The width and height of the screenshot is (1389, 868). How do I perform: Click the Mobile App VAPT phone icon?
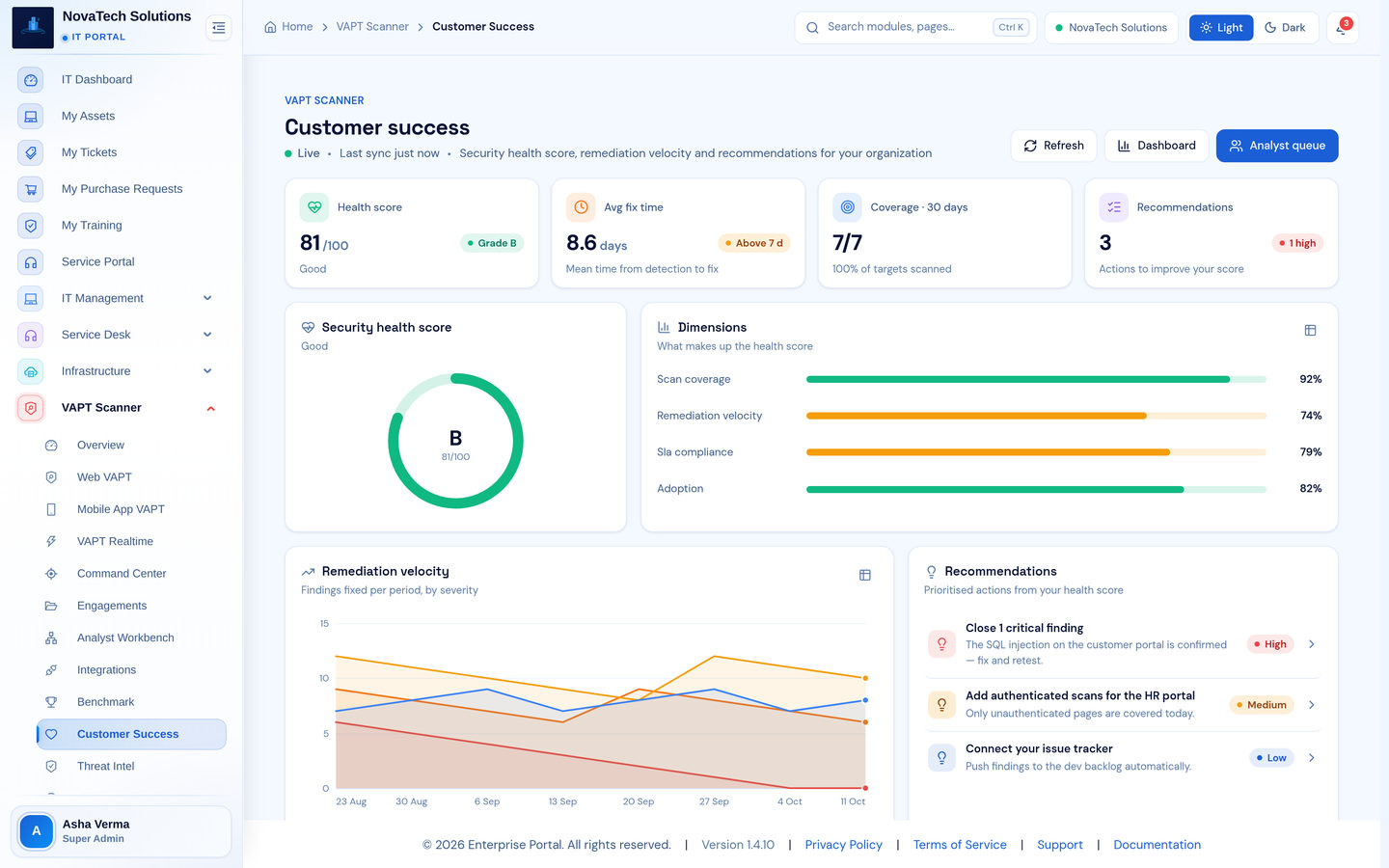[x=51, y=509]
